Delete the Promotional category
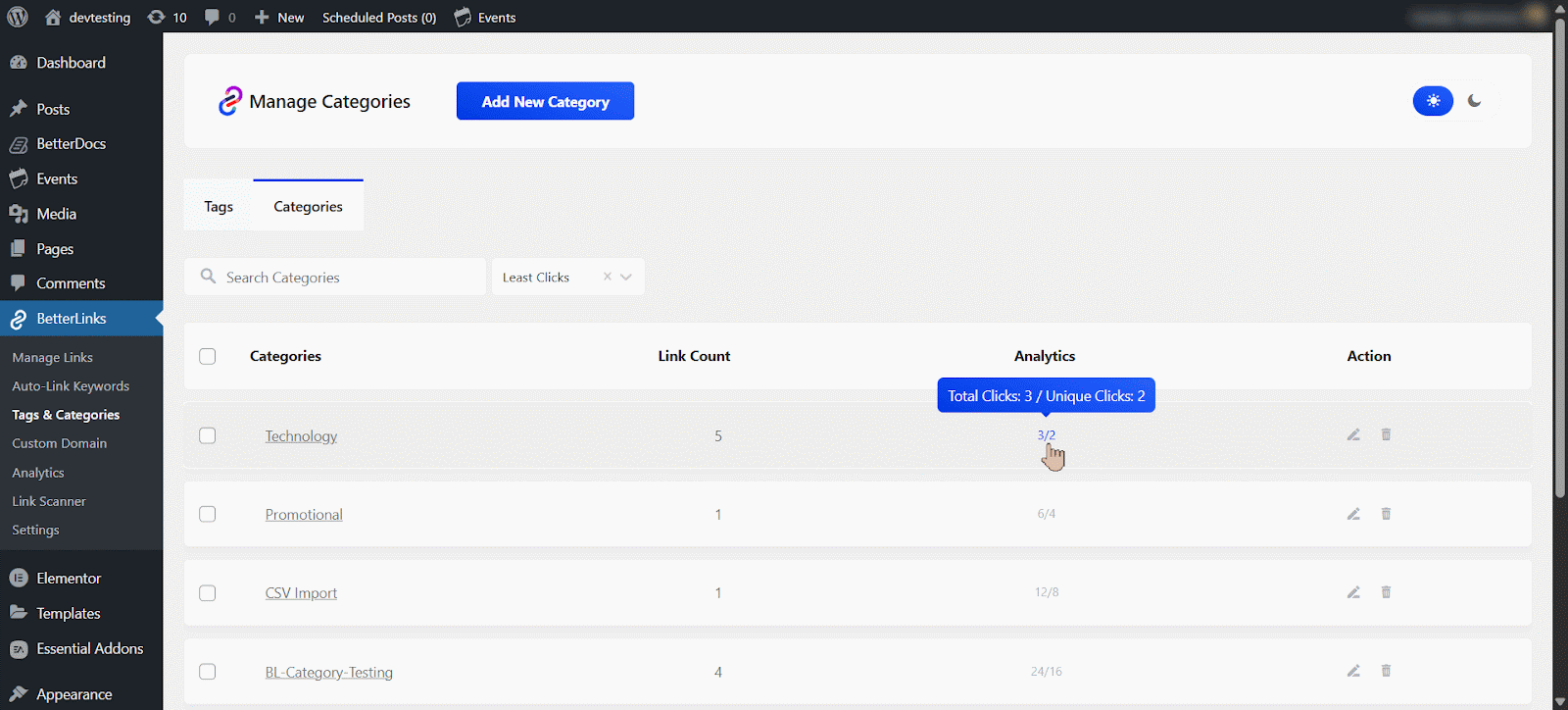 coord(1386,514)
